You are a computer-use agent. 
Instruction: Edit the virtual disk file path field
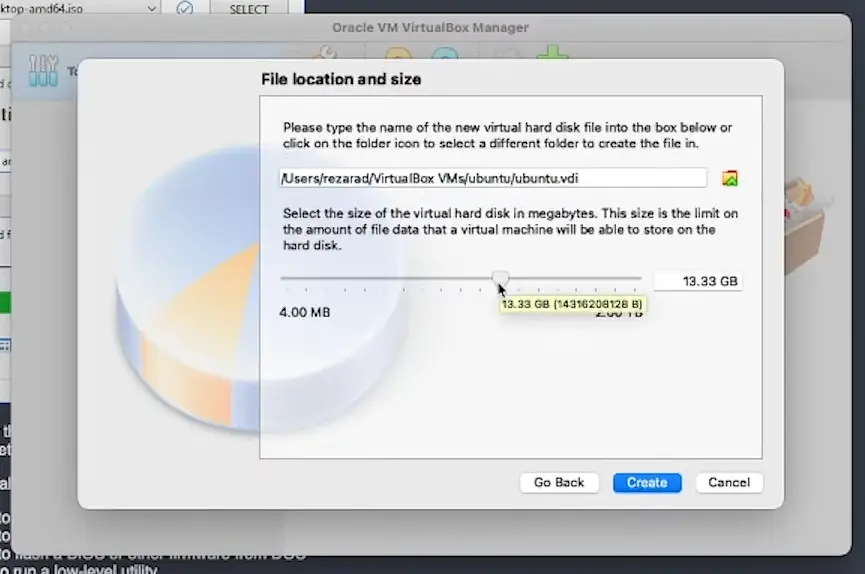pos(493,178)
